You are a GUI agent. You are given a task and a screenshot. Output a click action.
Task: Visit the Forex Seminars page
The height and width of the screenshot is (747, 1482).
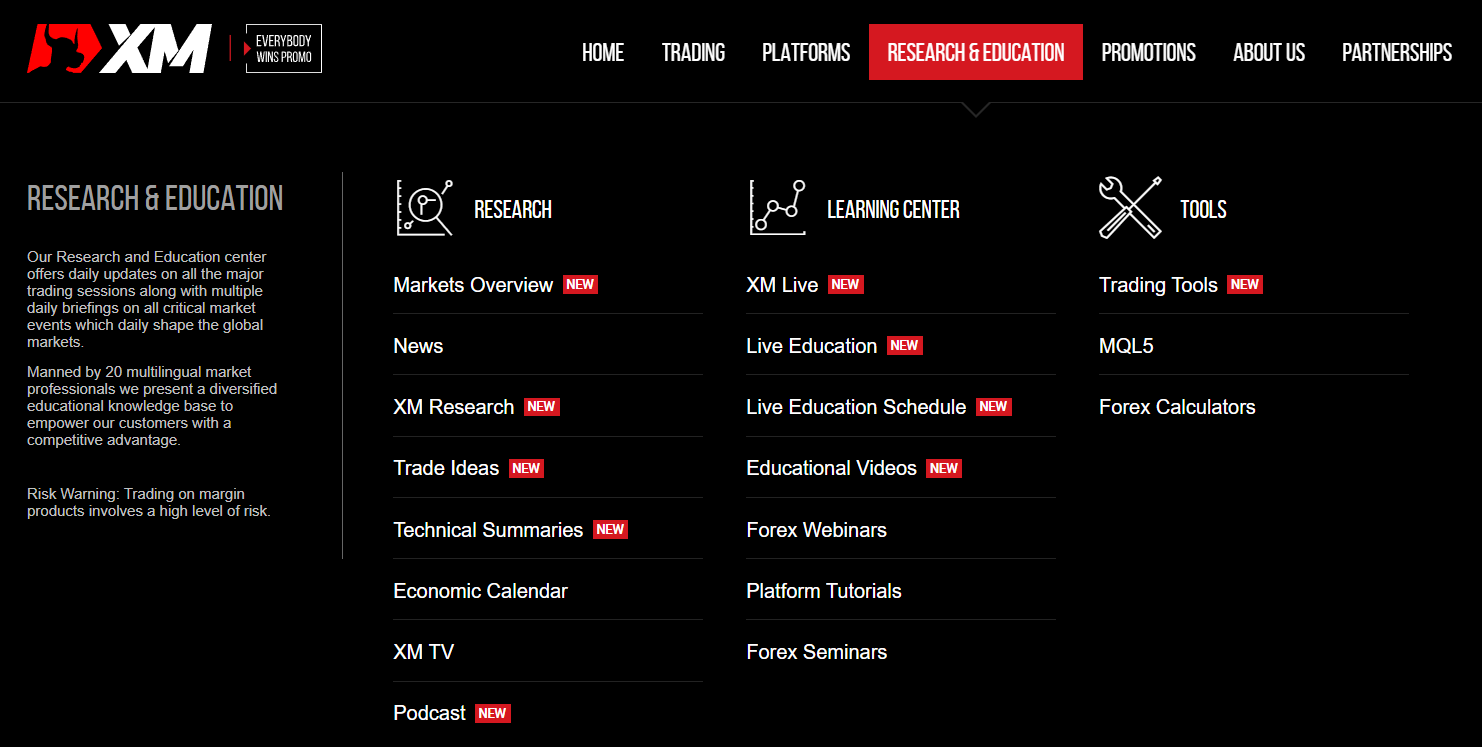click(816, 652)
